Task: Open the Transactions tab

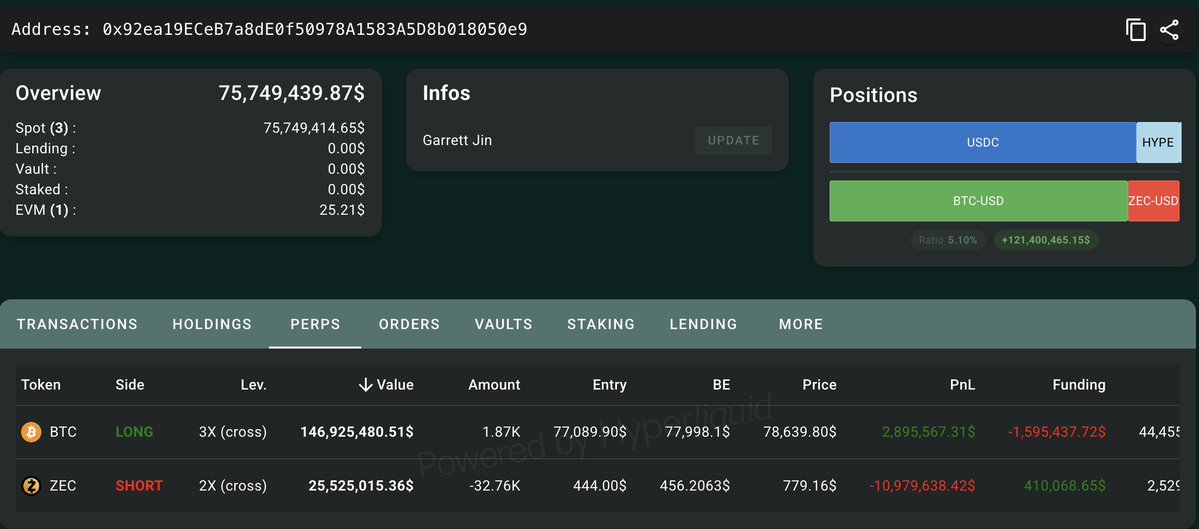Action: point(77,324)
